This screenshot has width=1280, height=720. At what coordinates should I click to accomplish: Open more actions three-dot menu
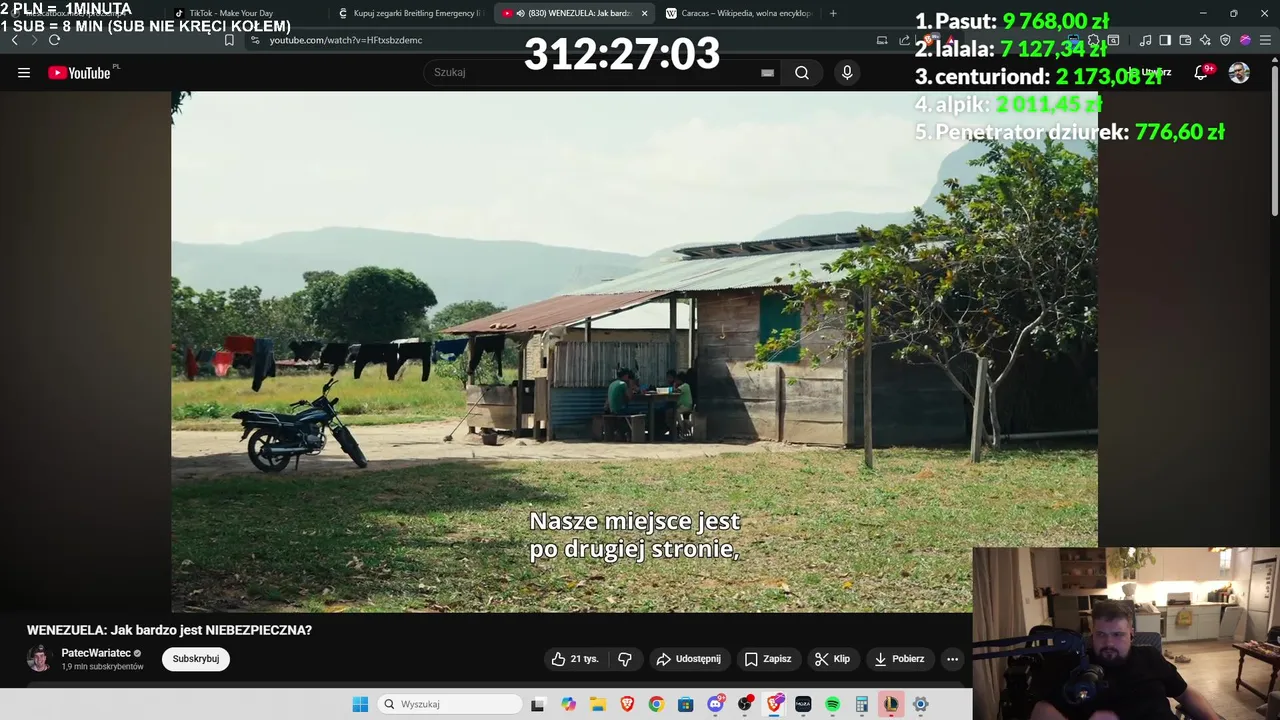click(x=952, y=659)
